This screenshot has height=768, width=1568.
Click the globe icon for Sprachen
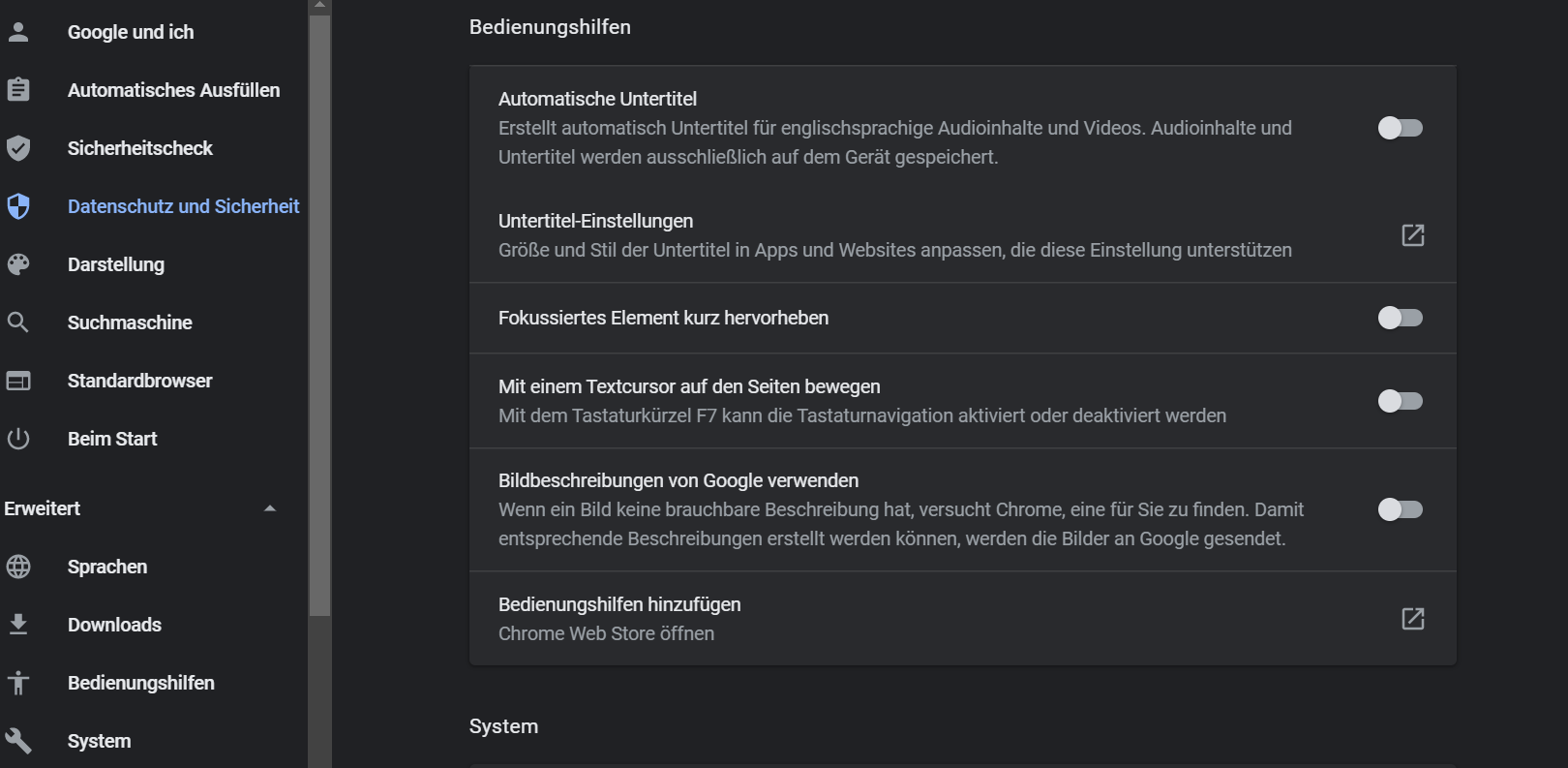[x=18, y=567]
